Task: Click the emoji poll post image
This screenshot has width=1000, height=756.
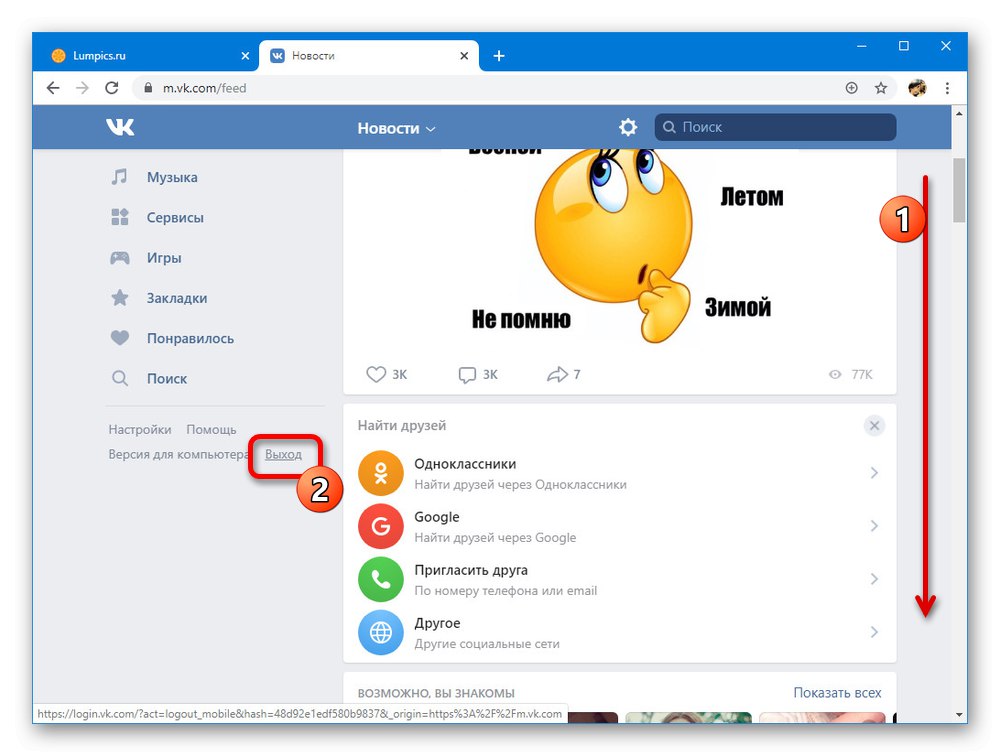Action: tap(620, 247)
